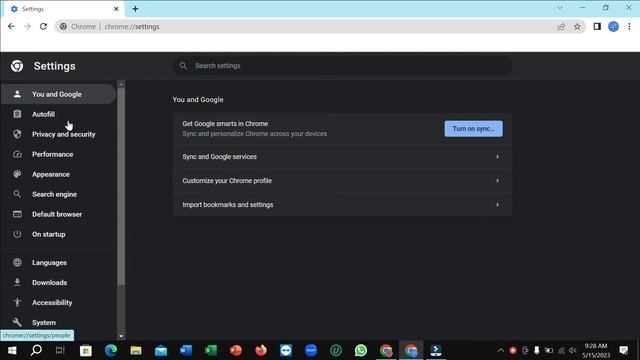
Task: Bookmark this page with the star icon
Action: point(577,27)
